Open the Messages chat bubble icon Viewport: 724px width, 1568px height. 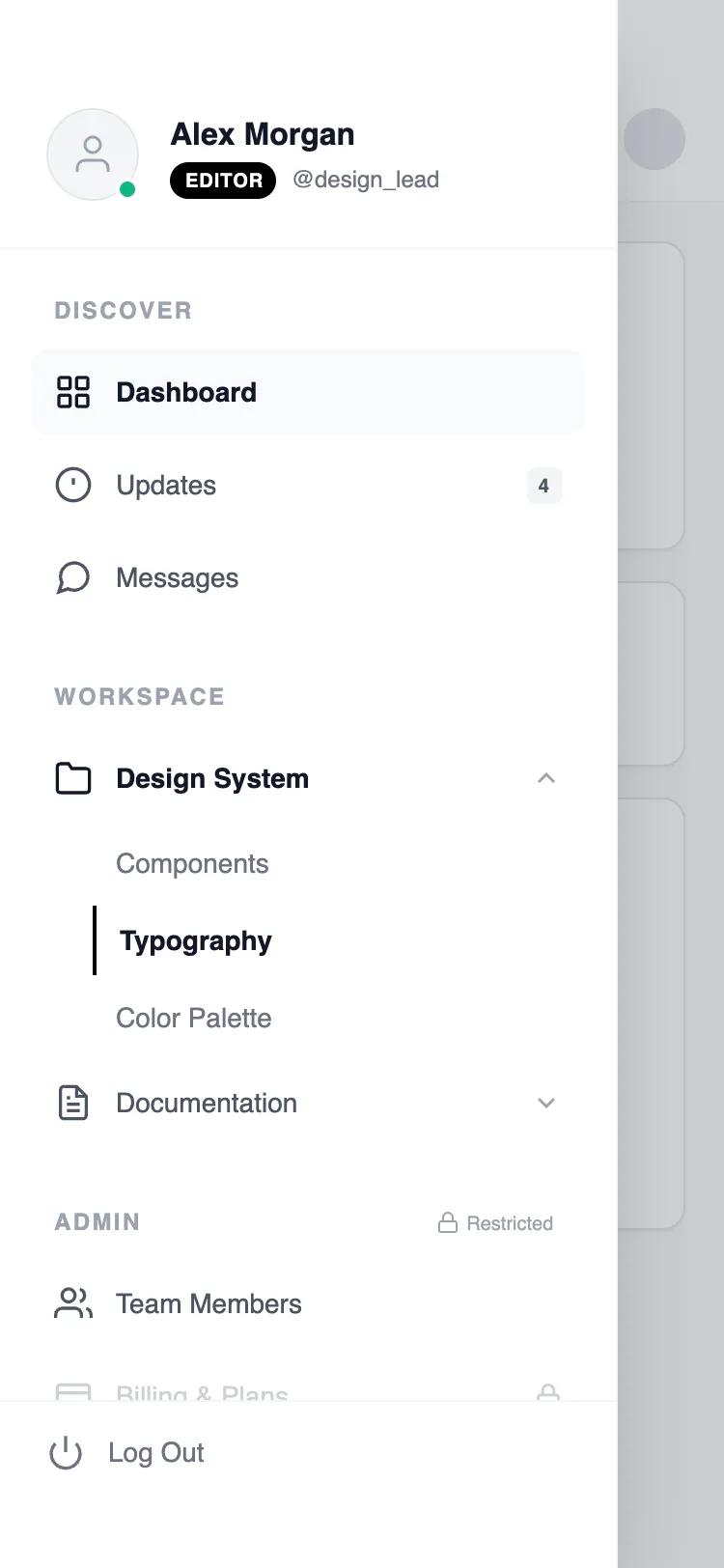73,577
